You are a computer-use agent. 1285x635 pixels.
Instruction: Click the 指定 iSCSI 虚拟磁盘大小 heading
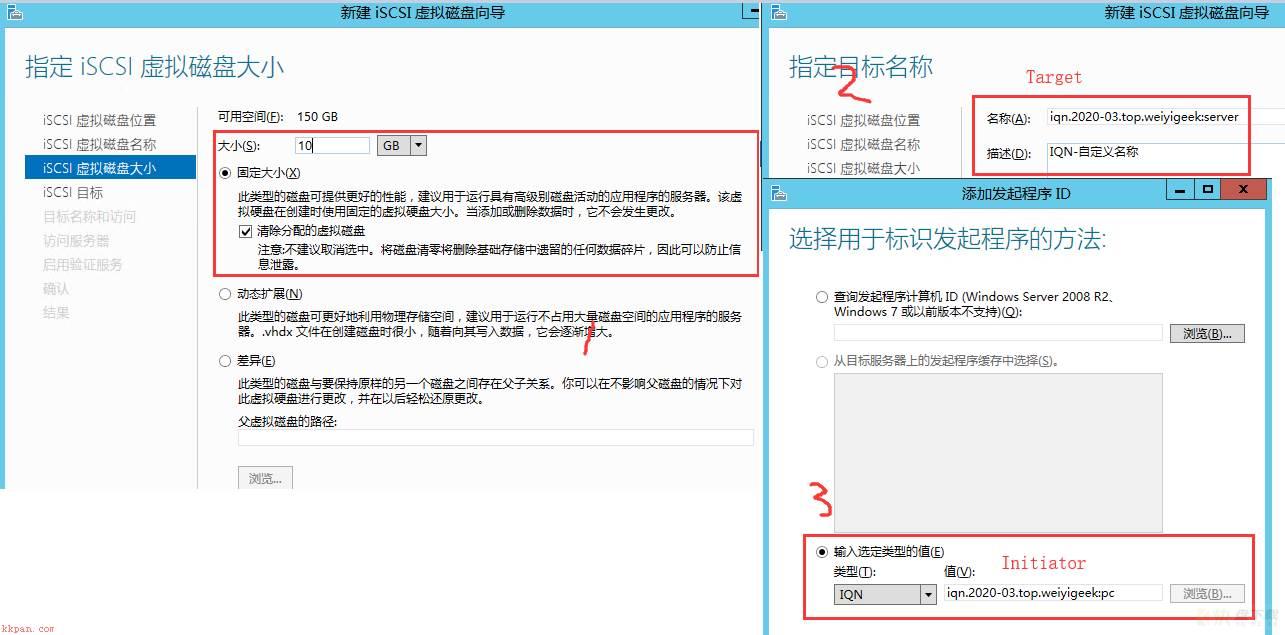[154, 67]
